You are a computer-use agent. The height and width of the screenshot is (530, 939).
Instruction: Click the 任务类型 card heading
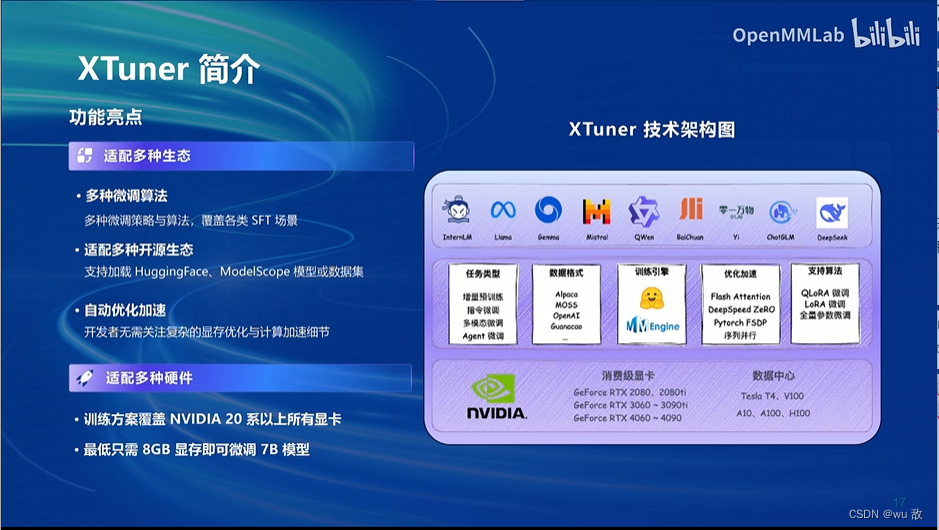483,274
